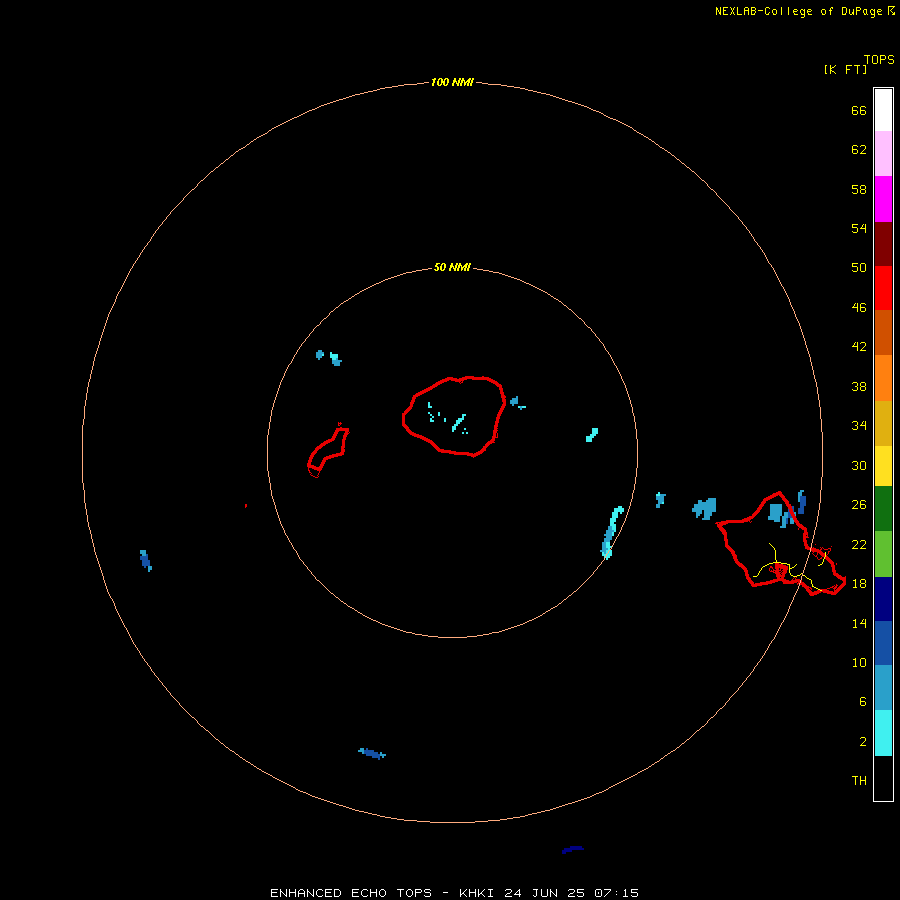900x900 pixels.
Task: Click the "[K FT]" units label
Action: click(845, 70)
